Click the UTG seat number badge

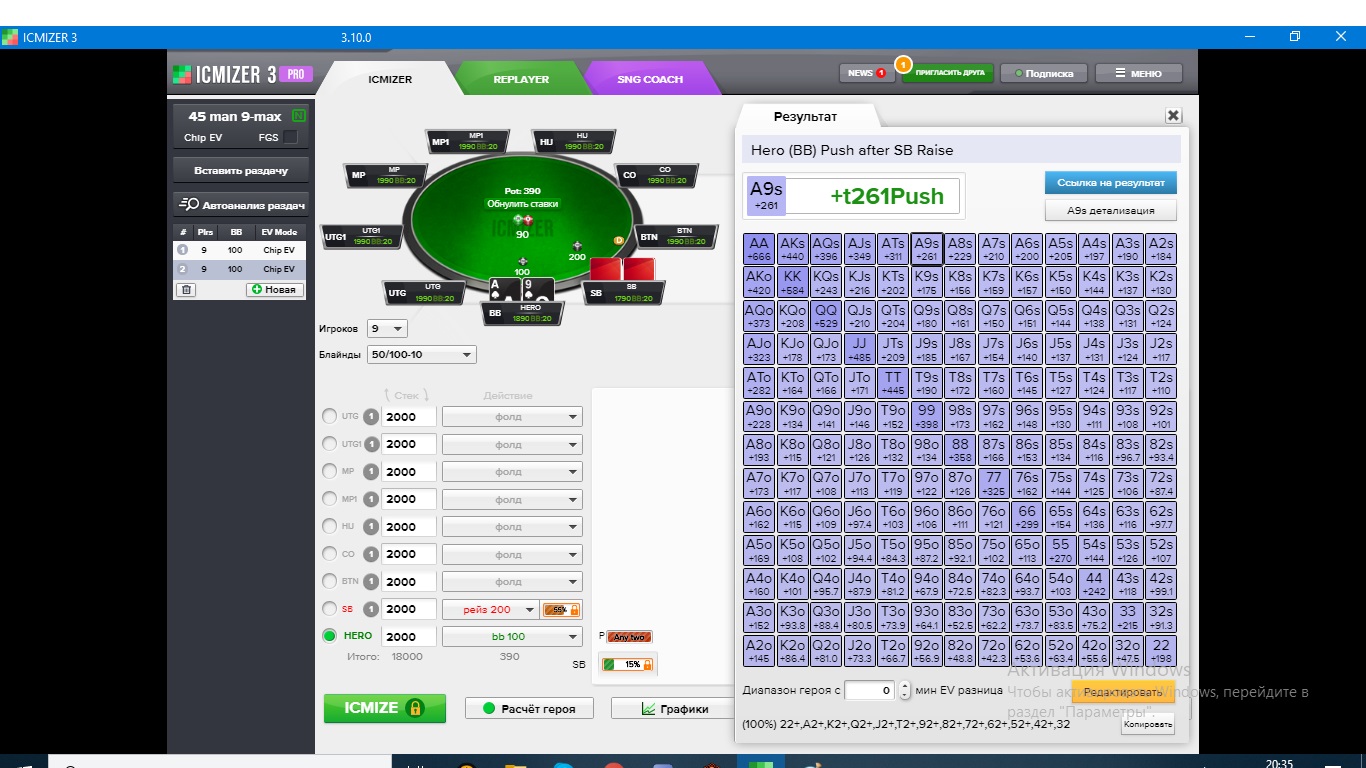pos(370,417)
